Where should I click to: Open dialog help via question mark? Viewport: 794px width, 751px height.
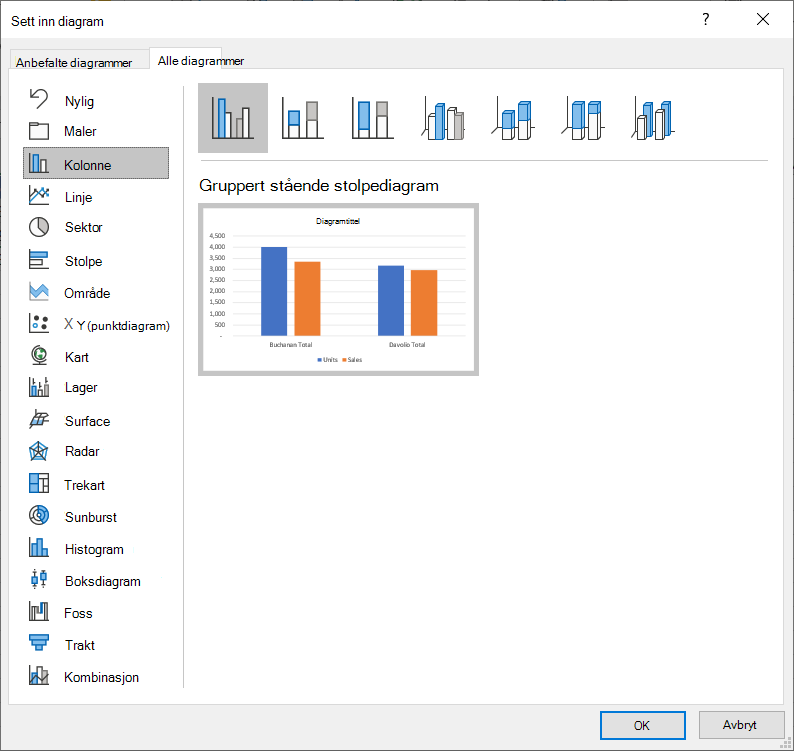tap(705, 20)
